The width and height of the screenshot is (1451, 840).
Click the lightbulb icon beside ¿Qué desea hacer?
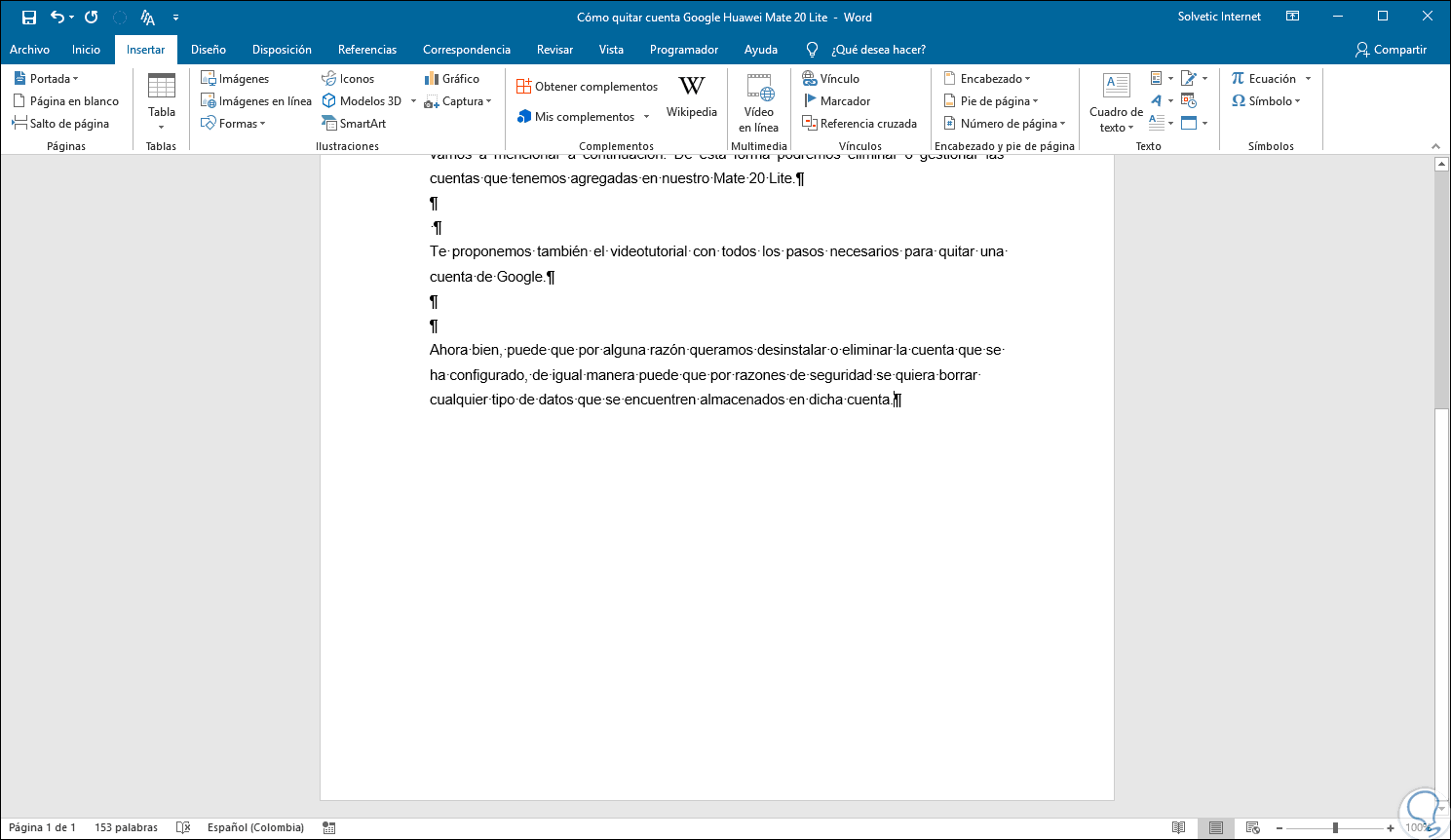click(x=812, y=50)
